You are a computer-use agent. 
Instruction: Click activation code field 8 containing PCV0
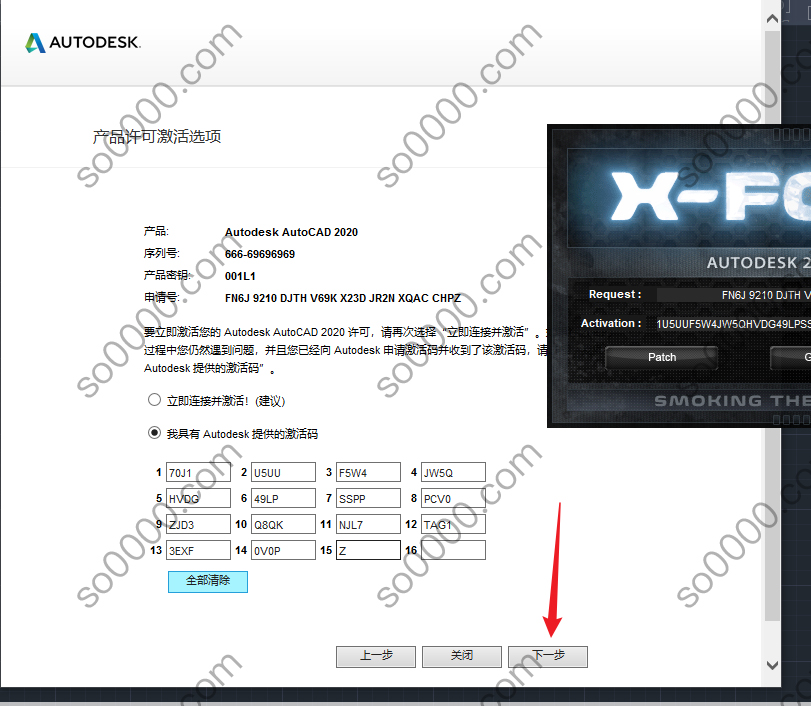[x=453, y=498]
